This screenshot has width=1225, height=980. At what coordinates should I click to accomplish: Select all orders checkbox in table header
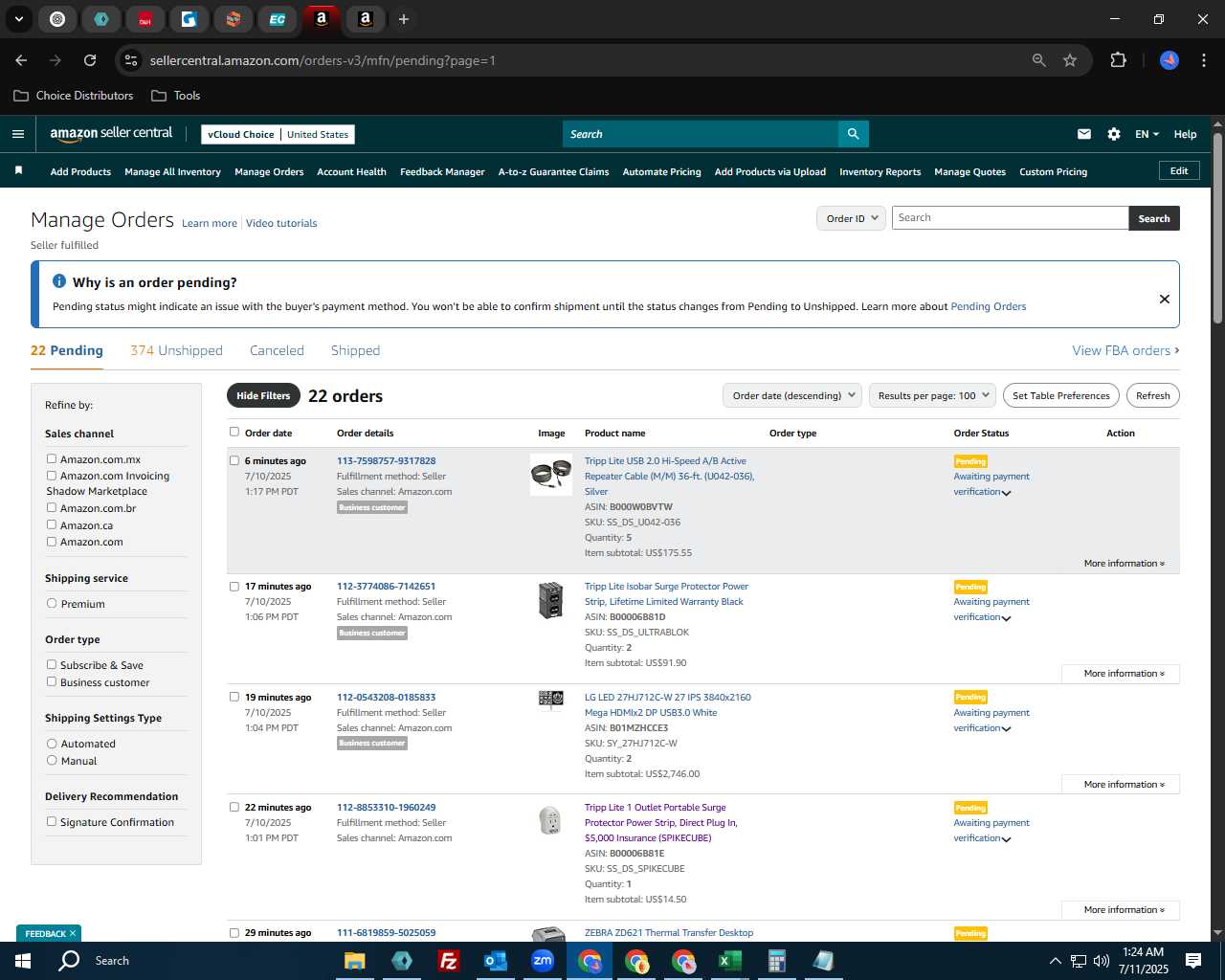tap(234, 433)
